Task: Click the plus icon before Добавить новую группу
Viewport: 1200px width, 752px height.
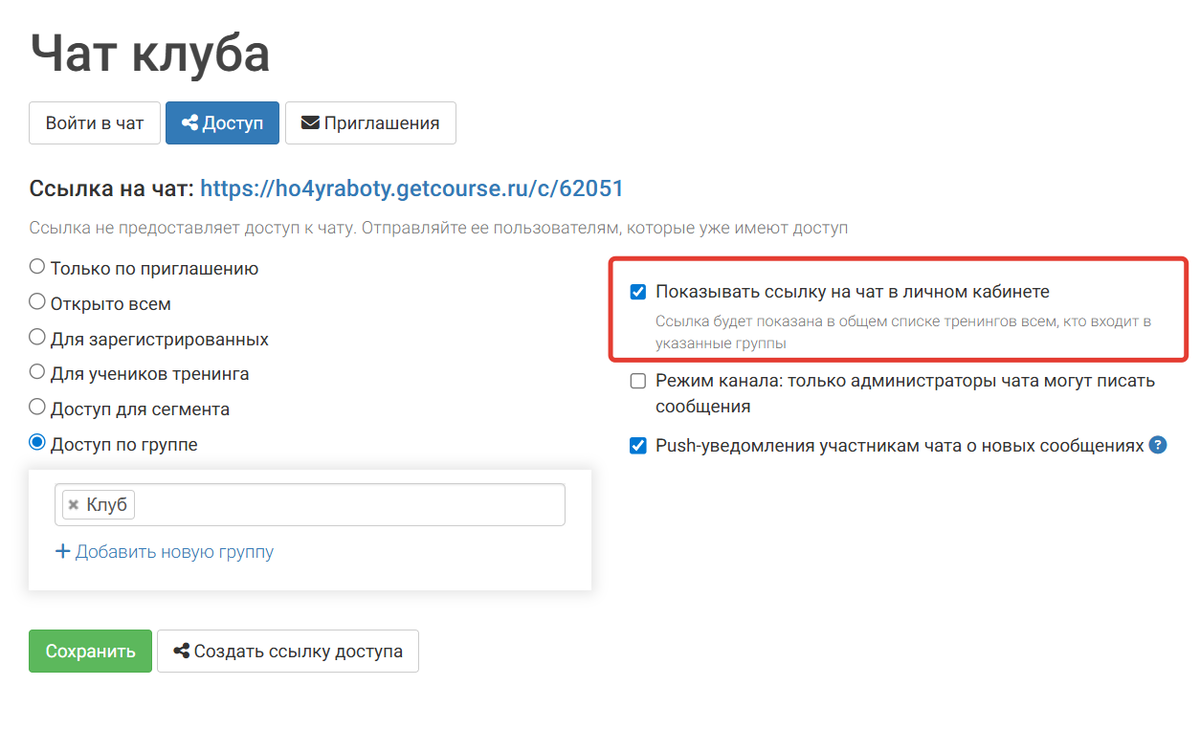Action: [x=62, y=551]
